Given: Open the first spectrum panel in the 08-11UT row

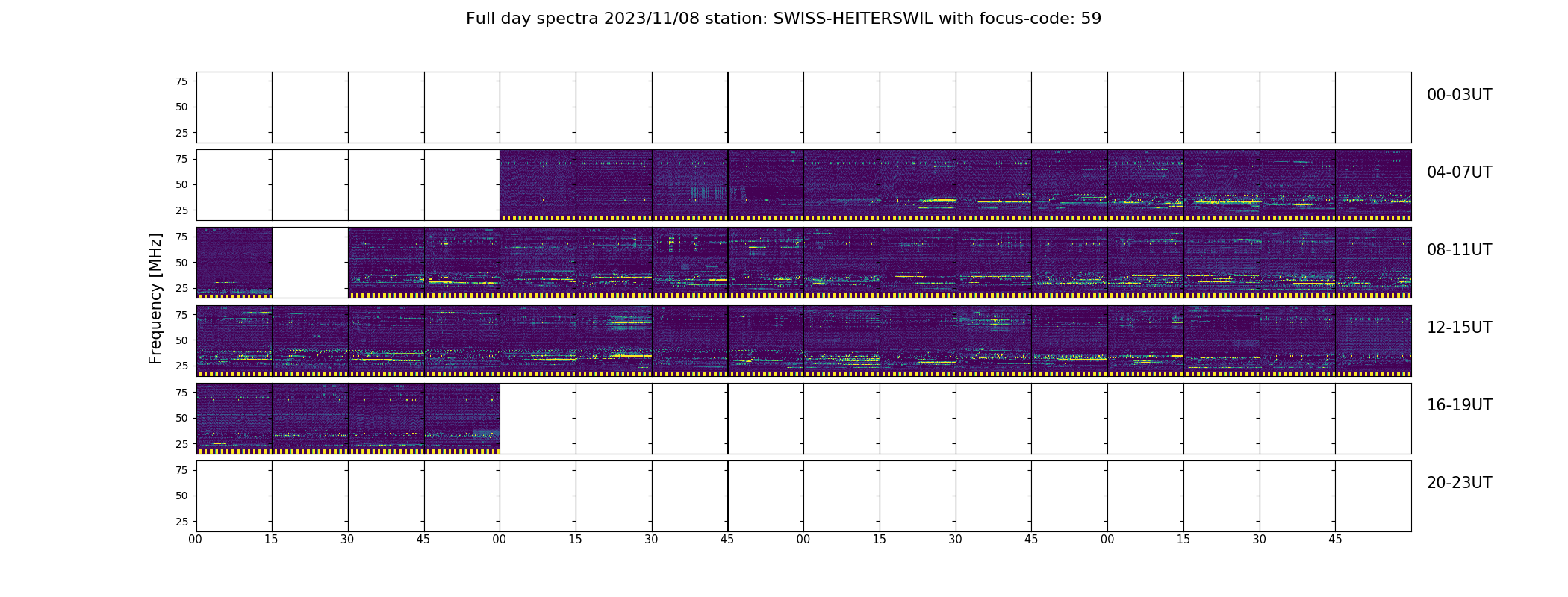Looking at the screenshot, I should tap(234, 263).
